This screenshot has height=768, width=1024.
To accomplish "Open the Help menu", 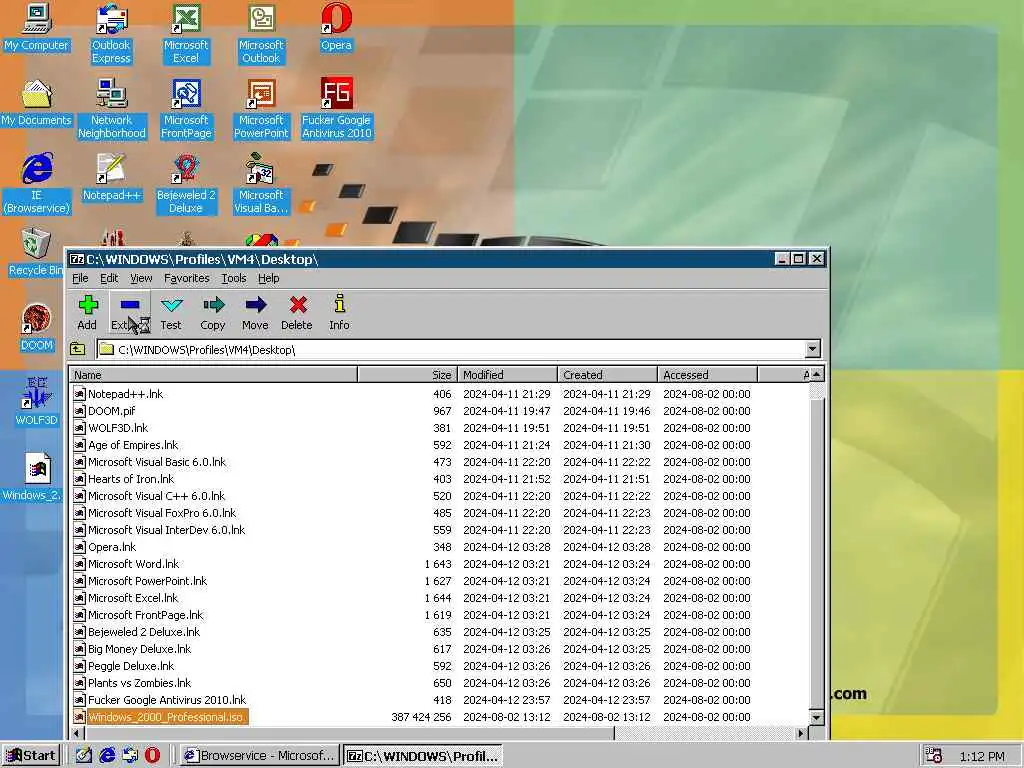I will (x=268, y=278).
